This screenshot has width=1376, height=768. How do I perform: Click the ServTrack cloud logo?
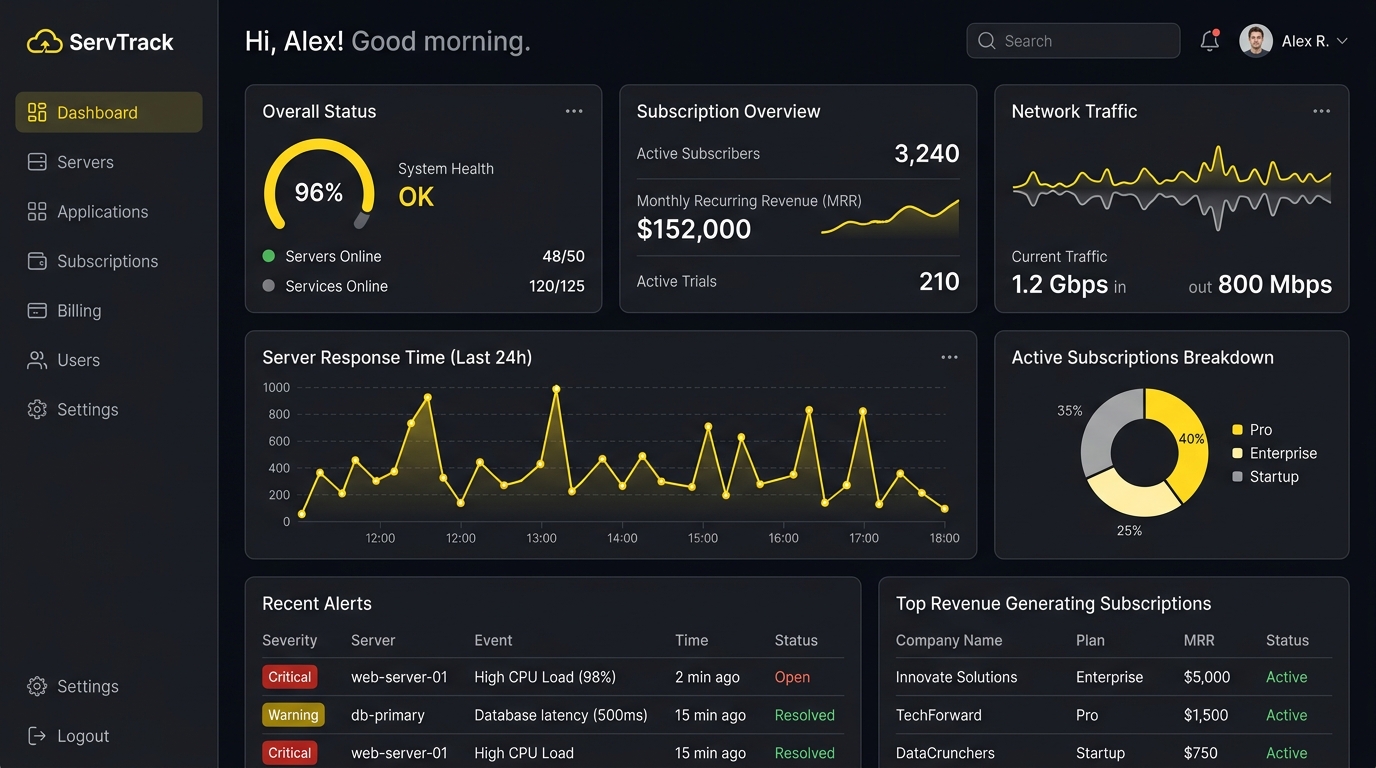click(44, 41)
